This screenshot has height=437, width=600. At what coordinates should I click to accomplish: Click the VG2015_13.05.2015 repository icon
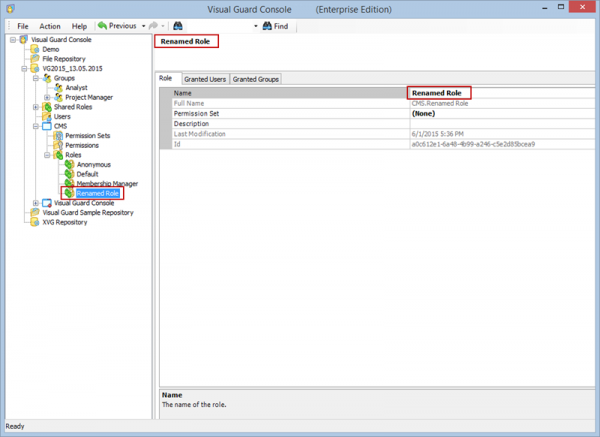35,68
